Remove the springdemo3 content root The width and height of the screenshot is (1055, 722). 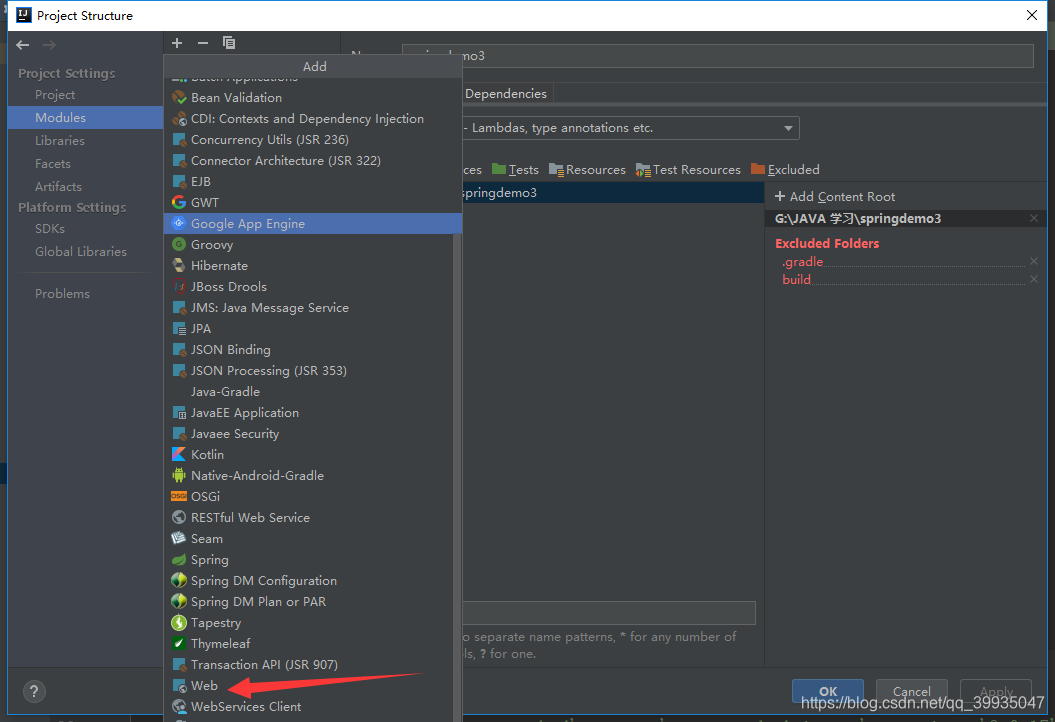(x=1034, y=219)
